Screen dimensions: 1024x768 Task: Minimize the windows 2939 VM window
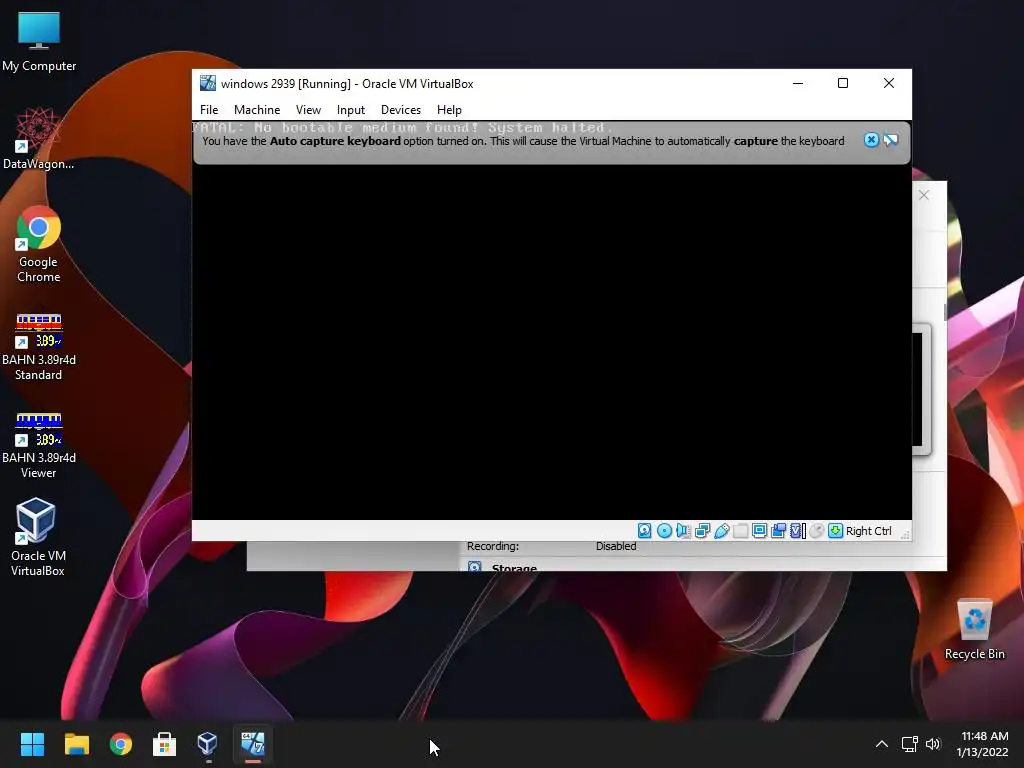pyautogui.click(x=798, y=83)
